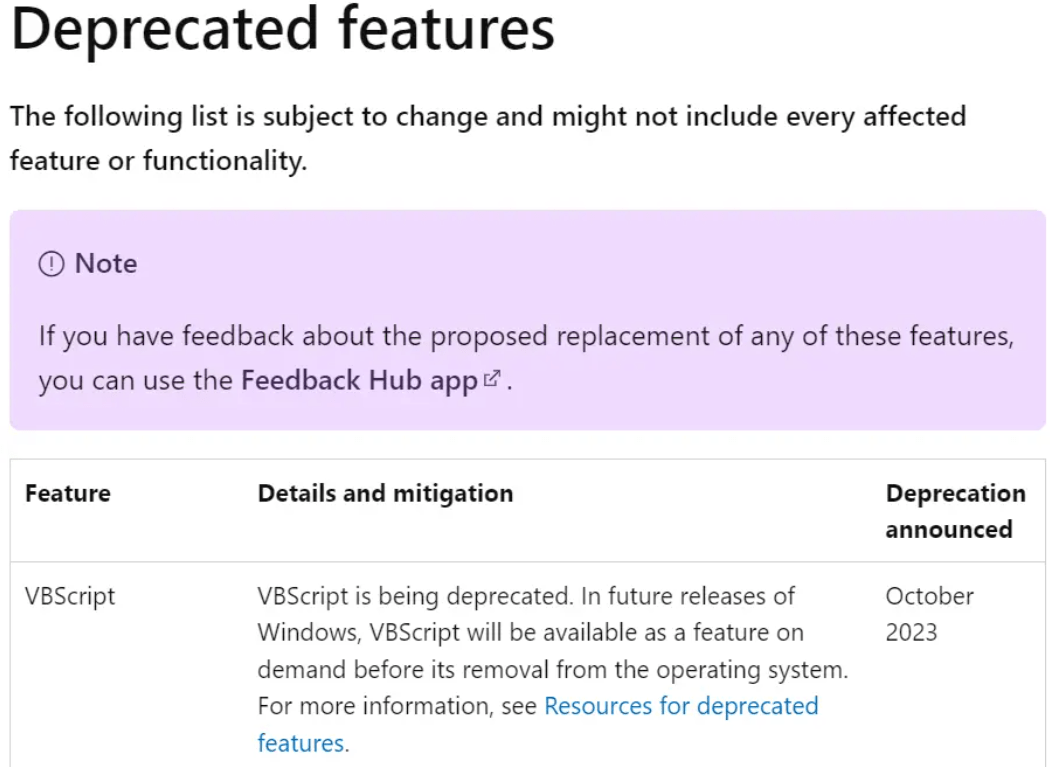Click the Details and mitigation column header
Viewport: 1050px width, 767px height.
tap(385, 494)
